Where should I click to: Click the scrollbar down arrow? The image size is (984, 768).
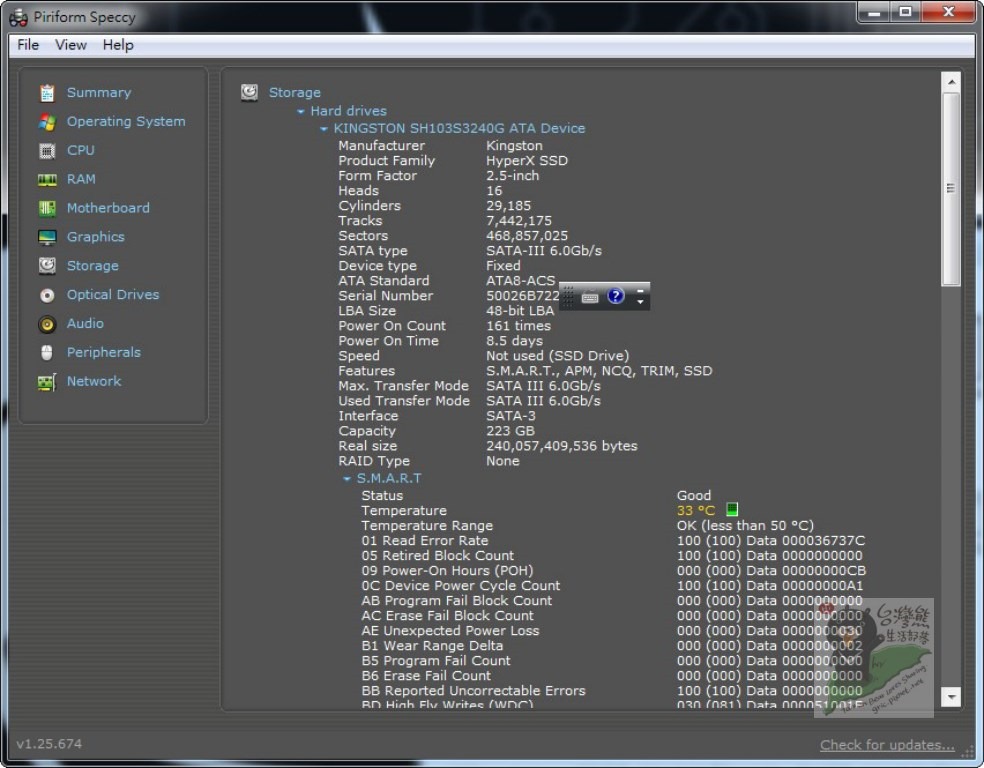coord(951,697)
